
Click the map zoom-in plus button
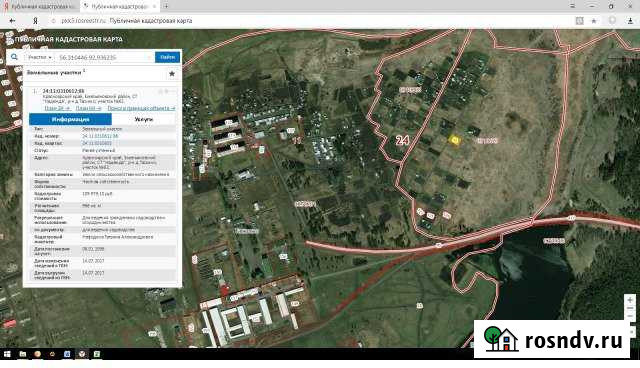(630, 300)
